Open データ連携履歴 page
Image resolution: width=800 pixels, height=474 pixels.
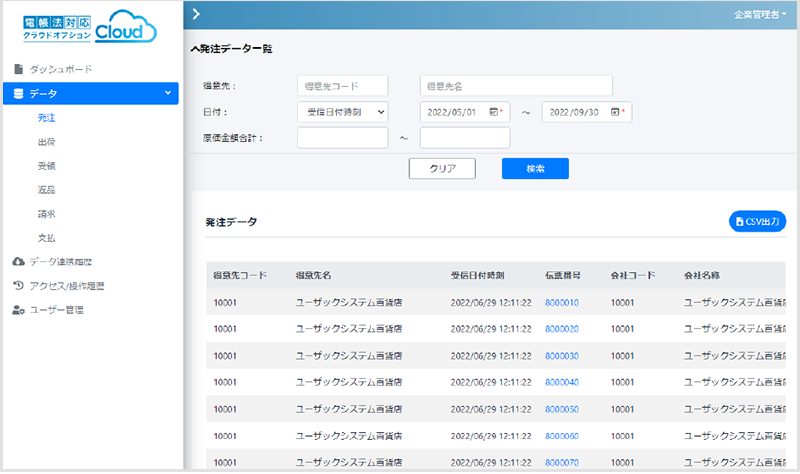[61, 262]
